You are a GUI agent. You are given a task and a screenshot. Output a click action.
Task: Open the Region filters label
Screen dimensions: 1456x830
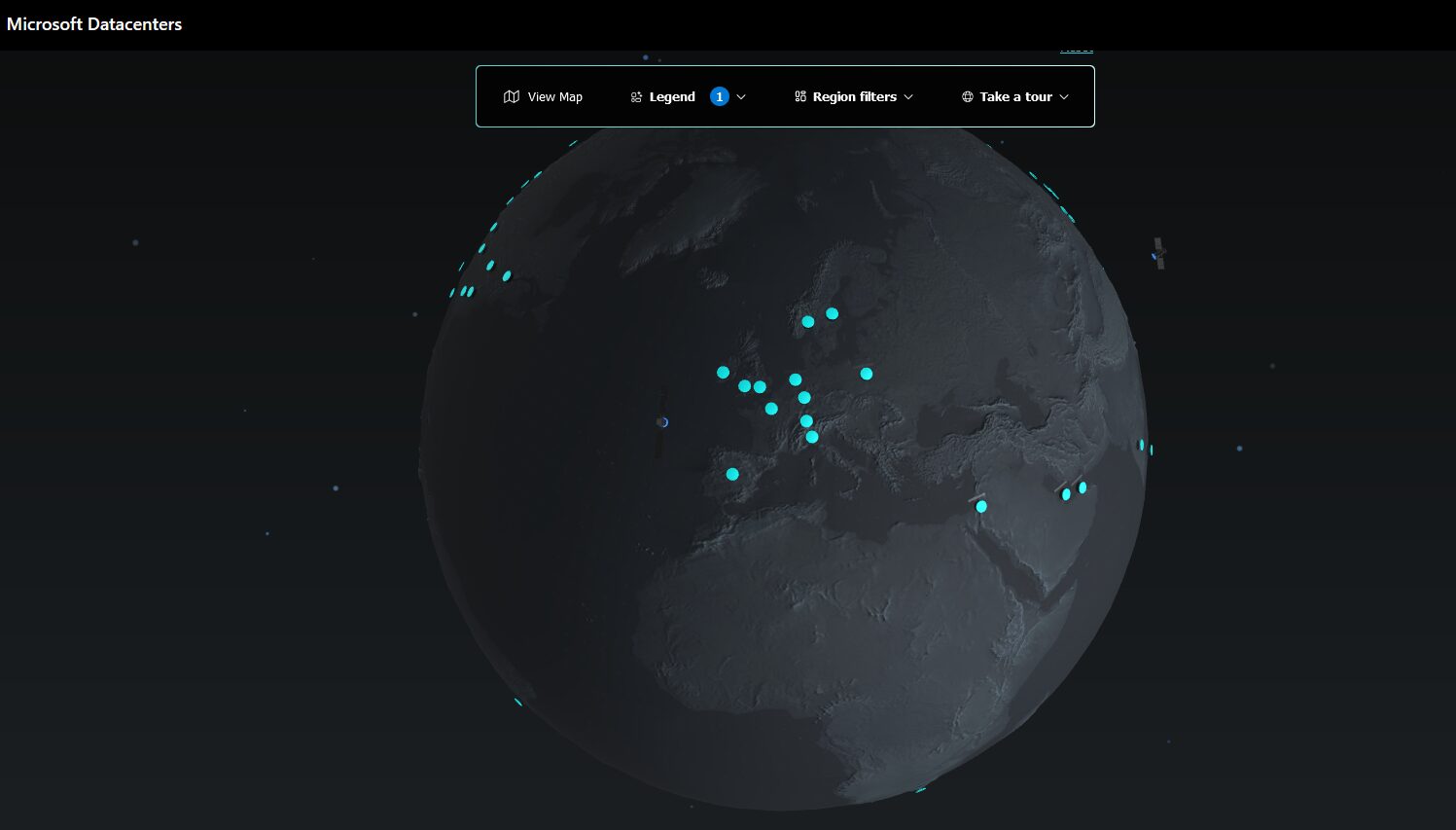click(x=854, y=96)
